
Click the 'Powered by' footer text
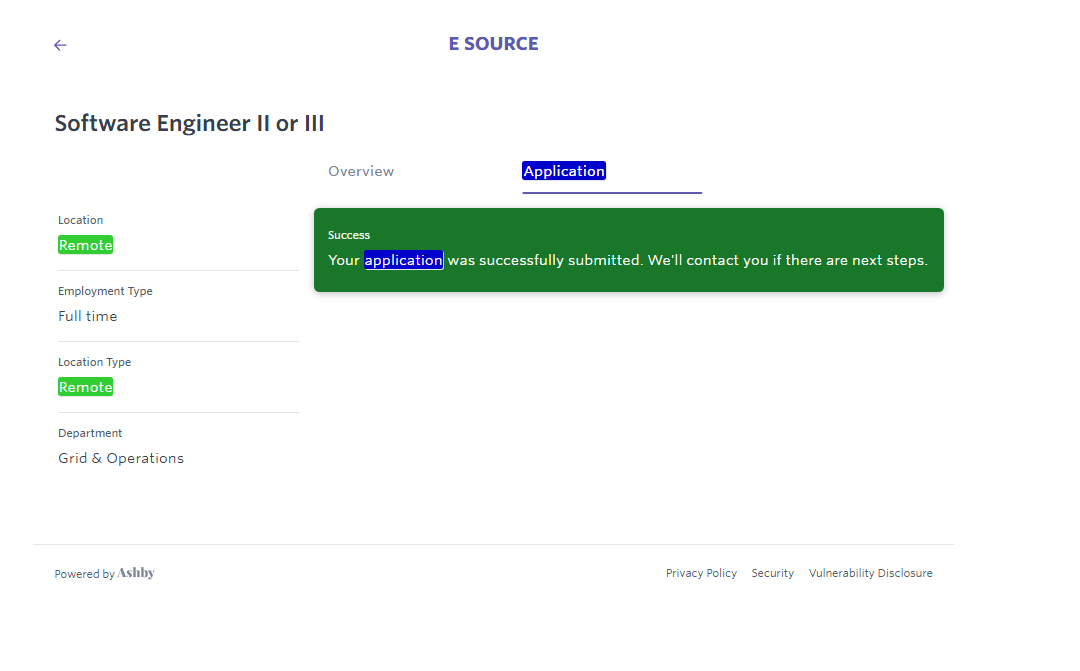[x=84, y=574]
